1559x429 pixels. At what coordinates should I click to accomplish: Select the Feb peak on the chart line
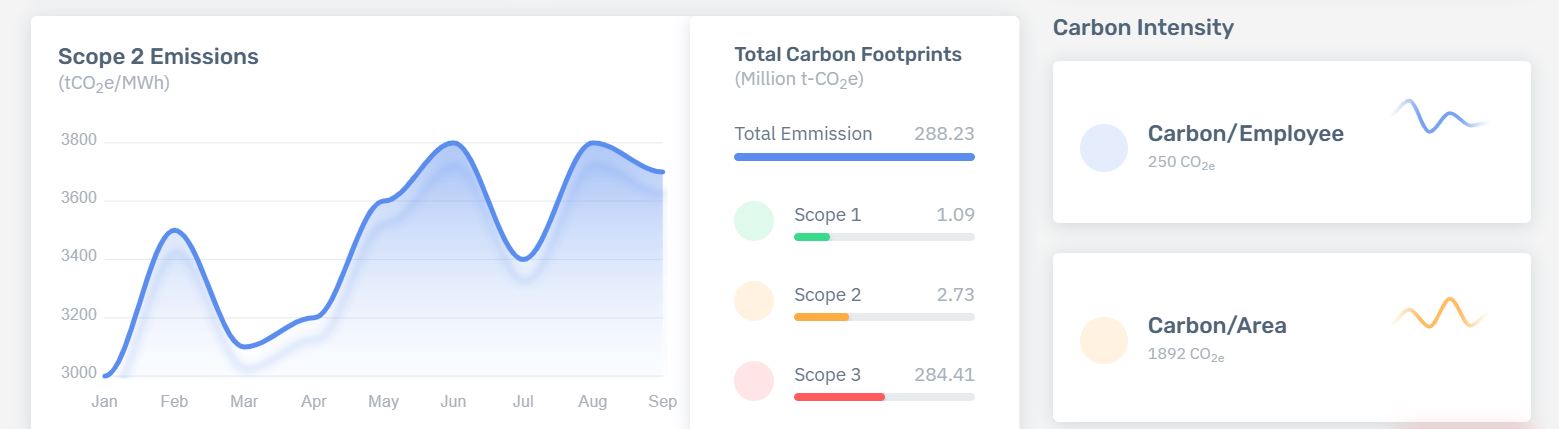pyautogui.click(x=175, y=231)
